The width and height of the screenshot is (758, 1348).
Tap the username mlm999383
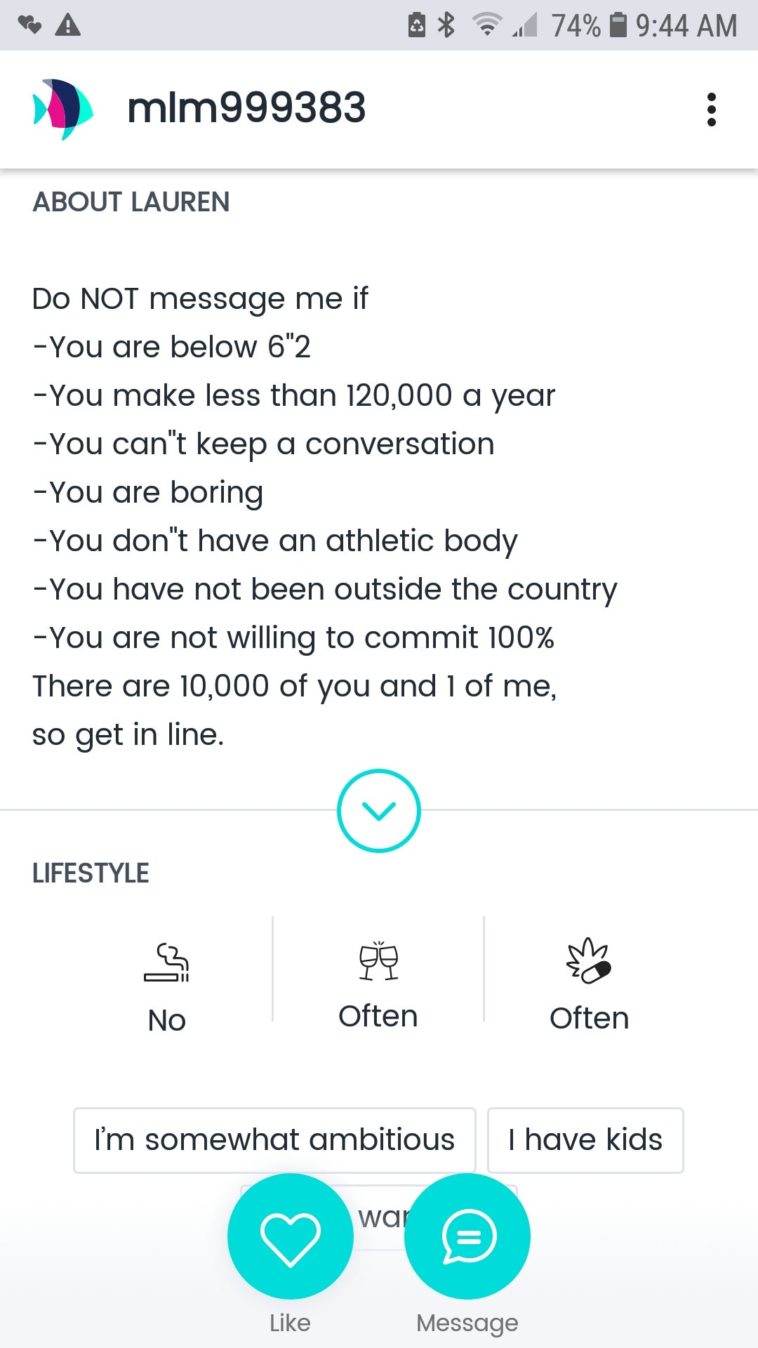(x=246, y=108)
